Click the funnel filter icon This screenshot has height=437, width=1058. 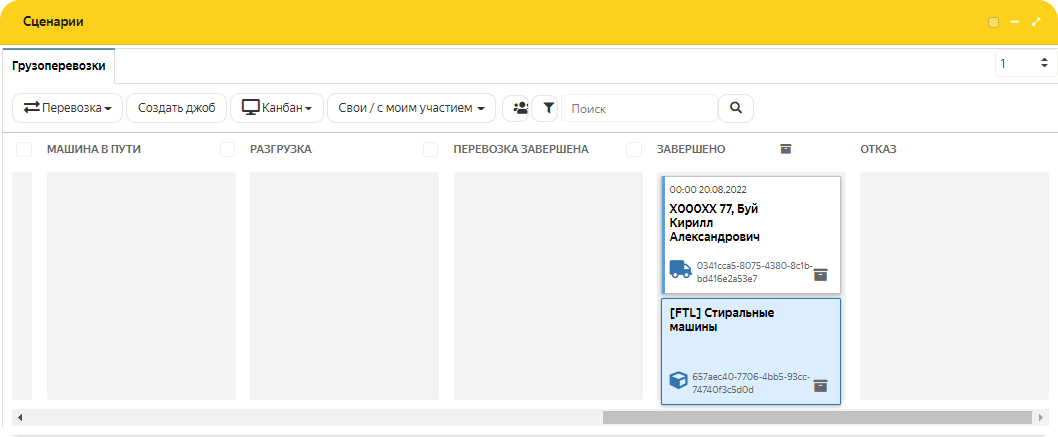pyautogui.click(x=547, y=108)
